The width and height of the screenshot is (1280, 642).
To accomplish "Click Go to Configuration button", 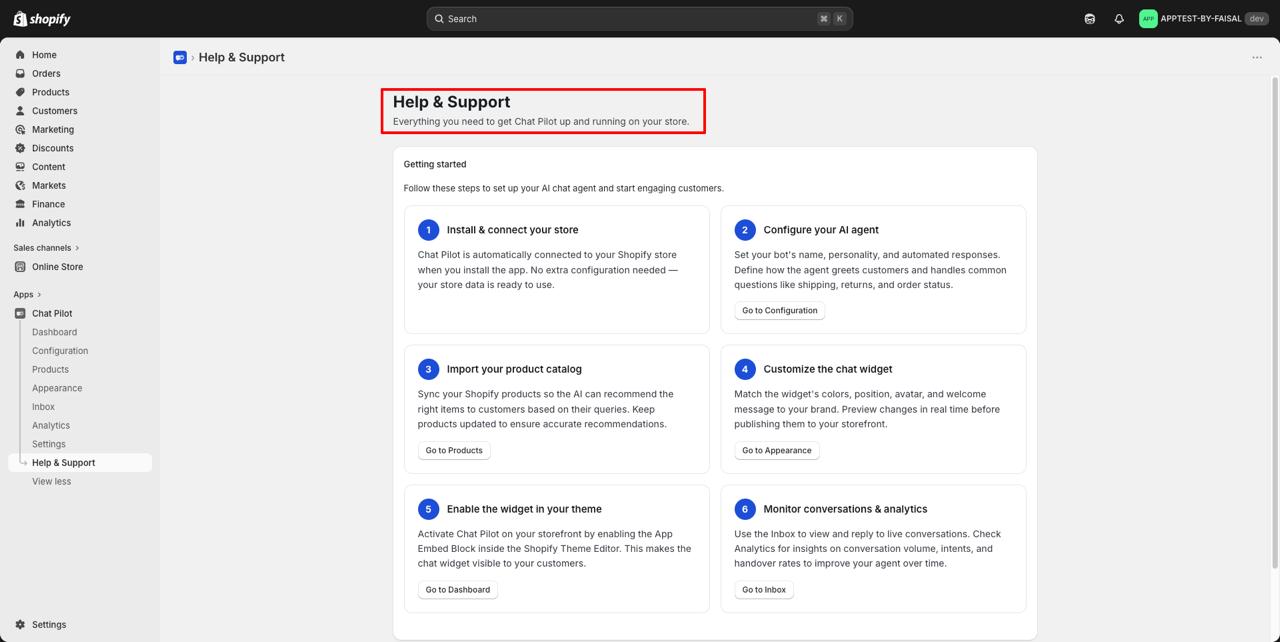I will pyautogui.click(x=780, y=311).
